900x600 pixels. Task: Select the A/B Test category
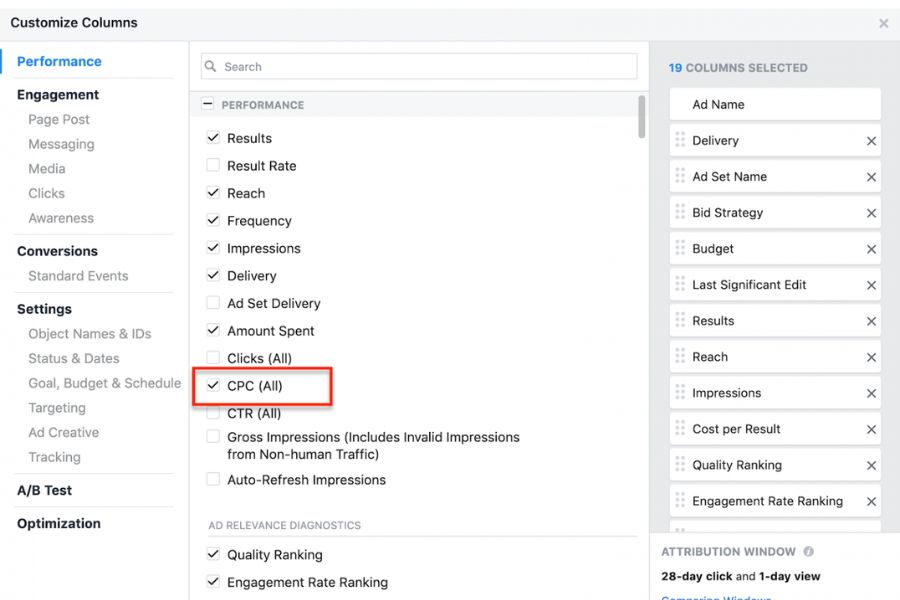(x=44, y=491)
